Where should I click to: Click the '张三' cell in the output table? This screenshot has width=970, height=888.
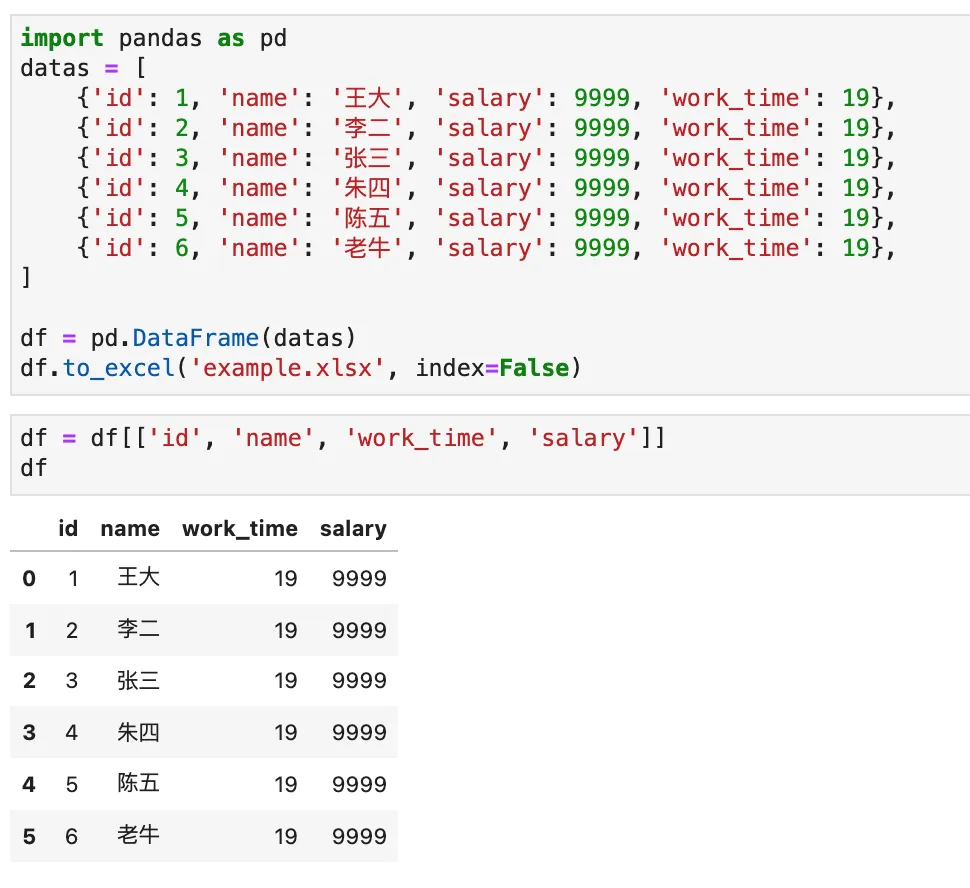click(x=139, y=681)
